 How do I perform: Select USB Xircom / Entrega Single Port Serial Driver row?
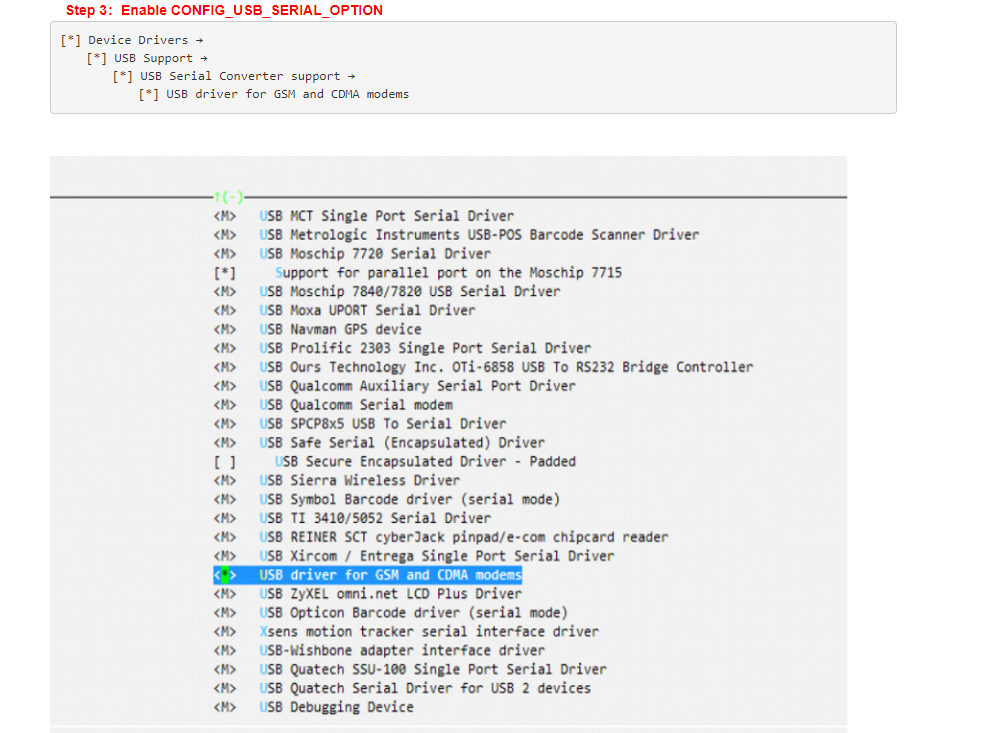414,556
